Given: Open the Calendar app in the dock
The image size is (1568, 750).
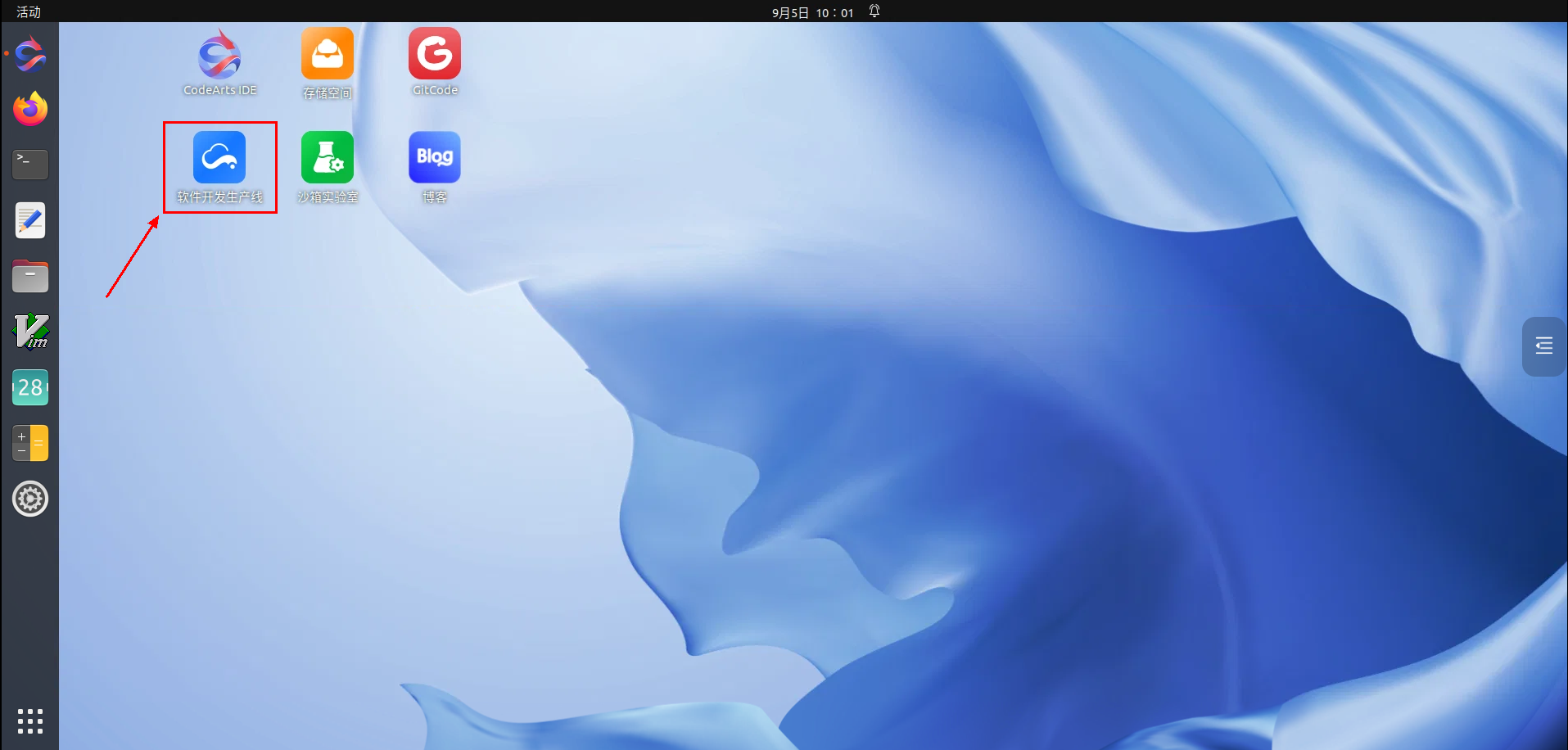Looking at the screenshot, I should 30,387.
